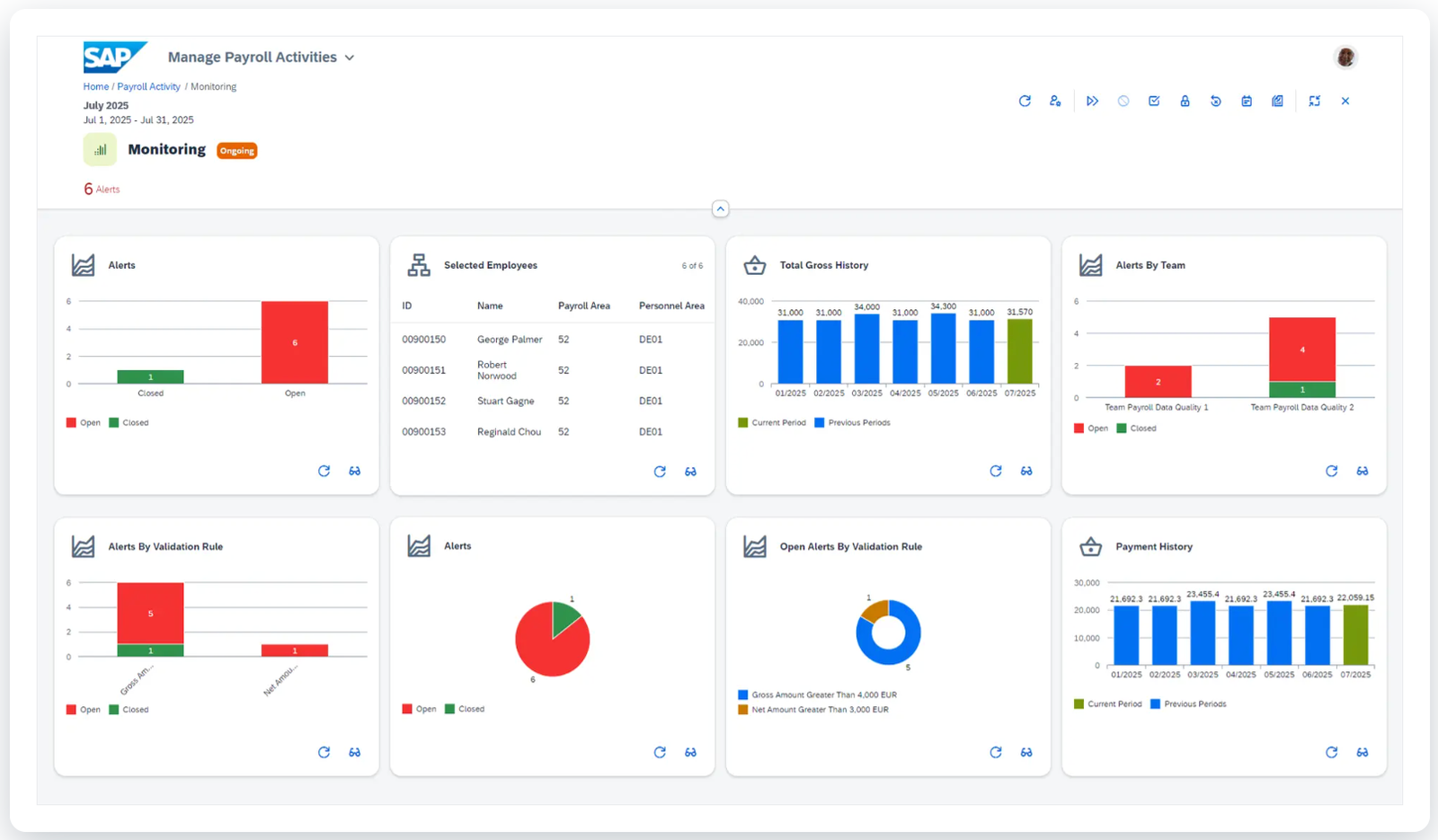Viewport: 1438px width, 840px height.
Task: Click the fast-forward icon in the toolbar
Action: (1092, 102)
